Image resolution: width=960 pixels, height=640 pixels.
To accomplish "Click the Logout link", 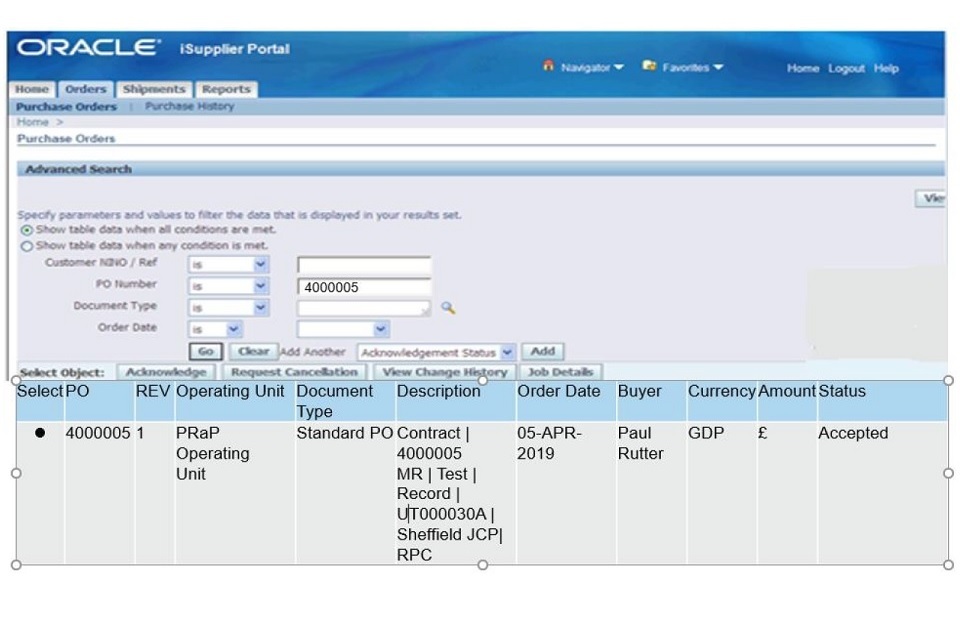I will click(x=846, y=68).
